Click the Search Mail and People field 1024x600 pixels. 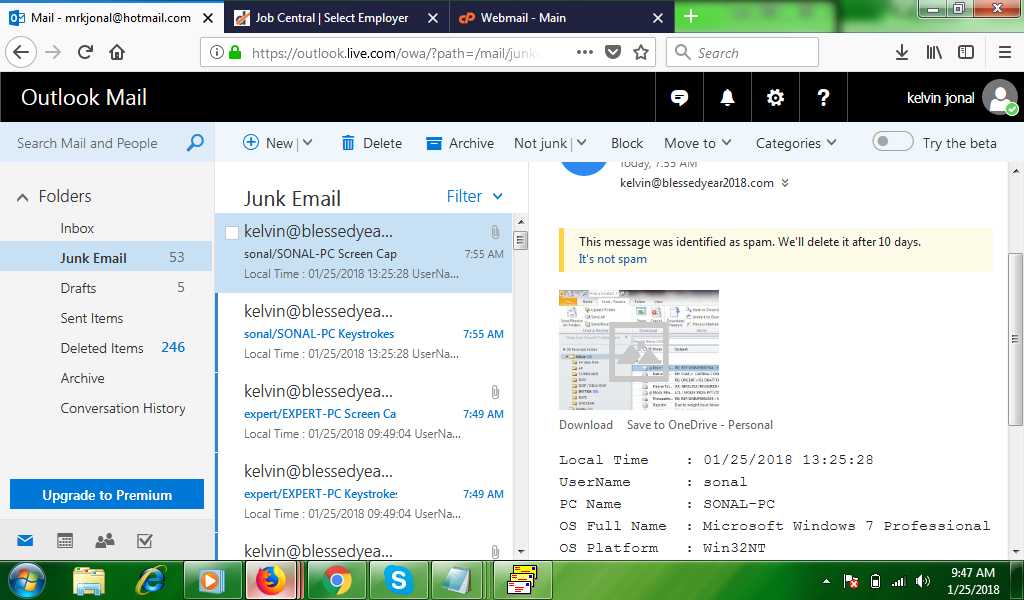tap(88, 142)
